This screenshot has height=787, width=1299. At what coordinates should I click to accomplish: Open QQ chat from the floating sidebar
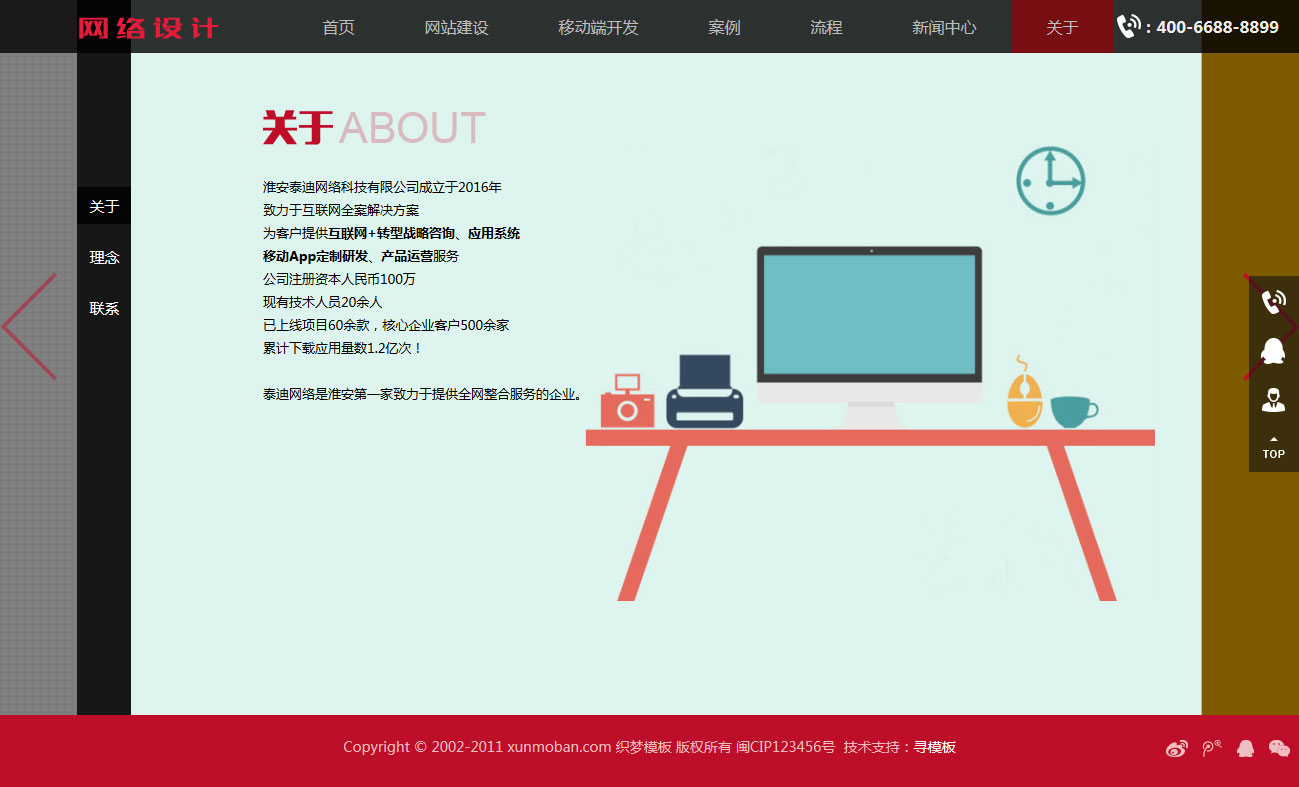[x=1273, y=351]
